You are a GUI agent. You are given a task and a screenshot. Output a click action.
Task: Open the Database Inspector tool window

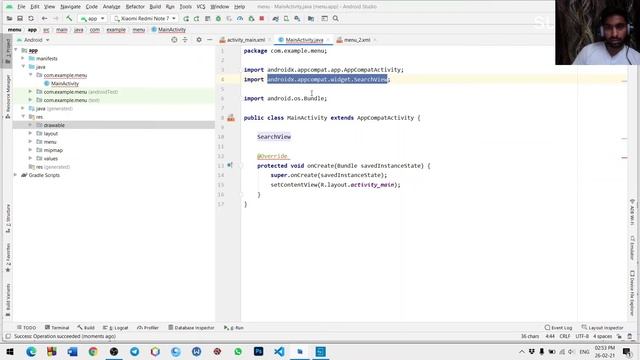(191, 327)
